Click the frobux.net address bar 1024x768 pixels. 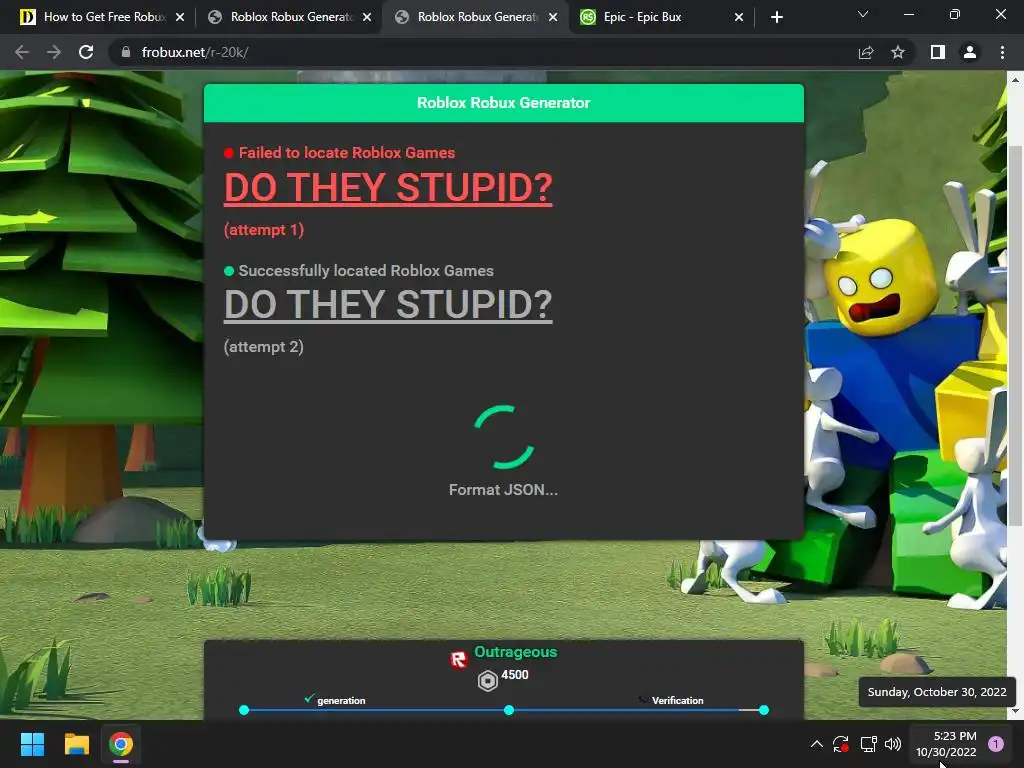point(483,52)
